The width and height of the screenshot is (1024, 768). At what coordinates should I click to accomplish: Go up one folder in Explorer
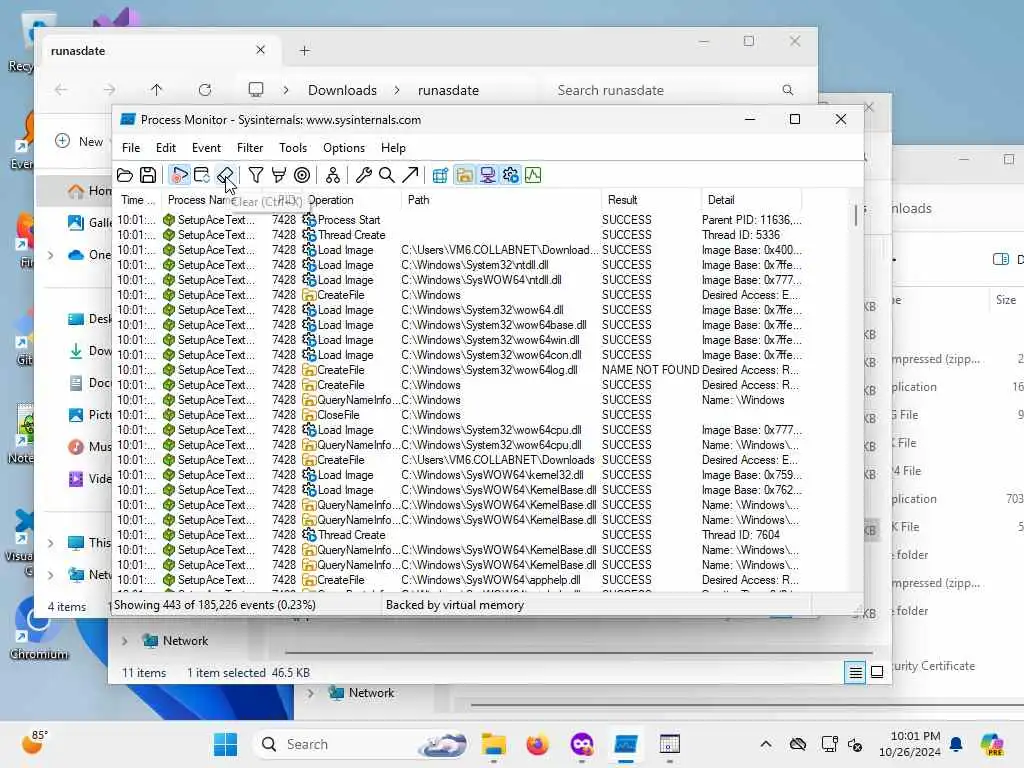click(x=157, y=90)
